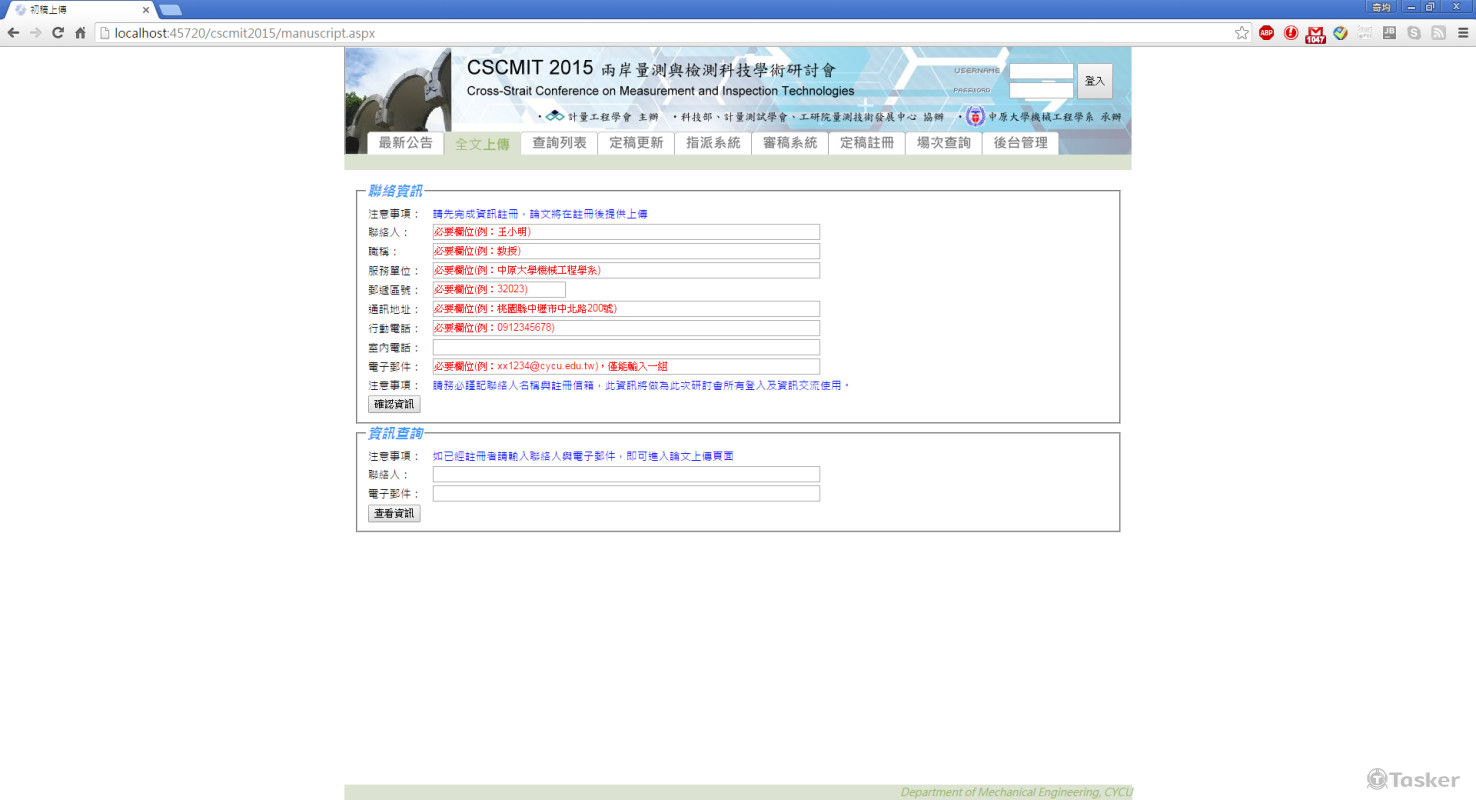1476x800 pixels.
Task: Select the 定稿註冊 menu item
Action: (x=866, y=142)
